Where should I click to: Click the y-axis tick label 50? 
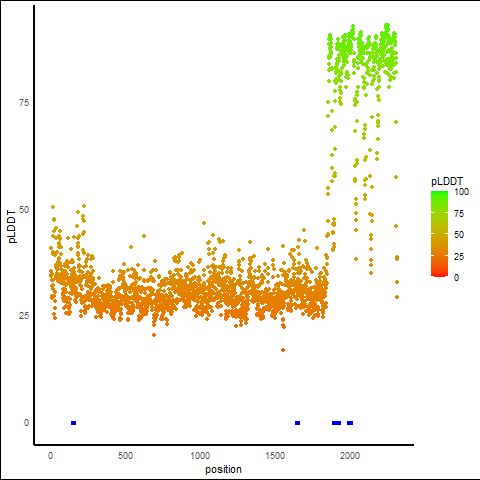pyautogui.click(x=24, y=210)
